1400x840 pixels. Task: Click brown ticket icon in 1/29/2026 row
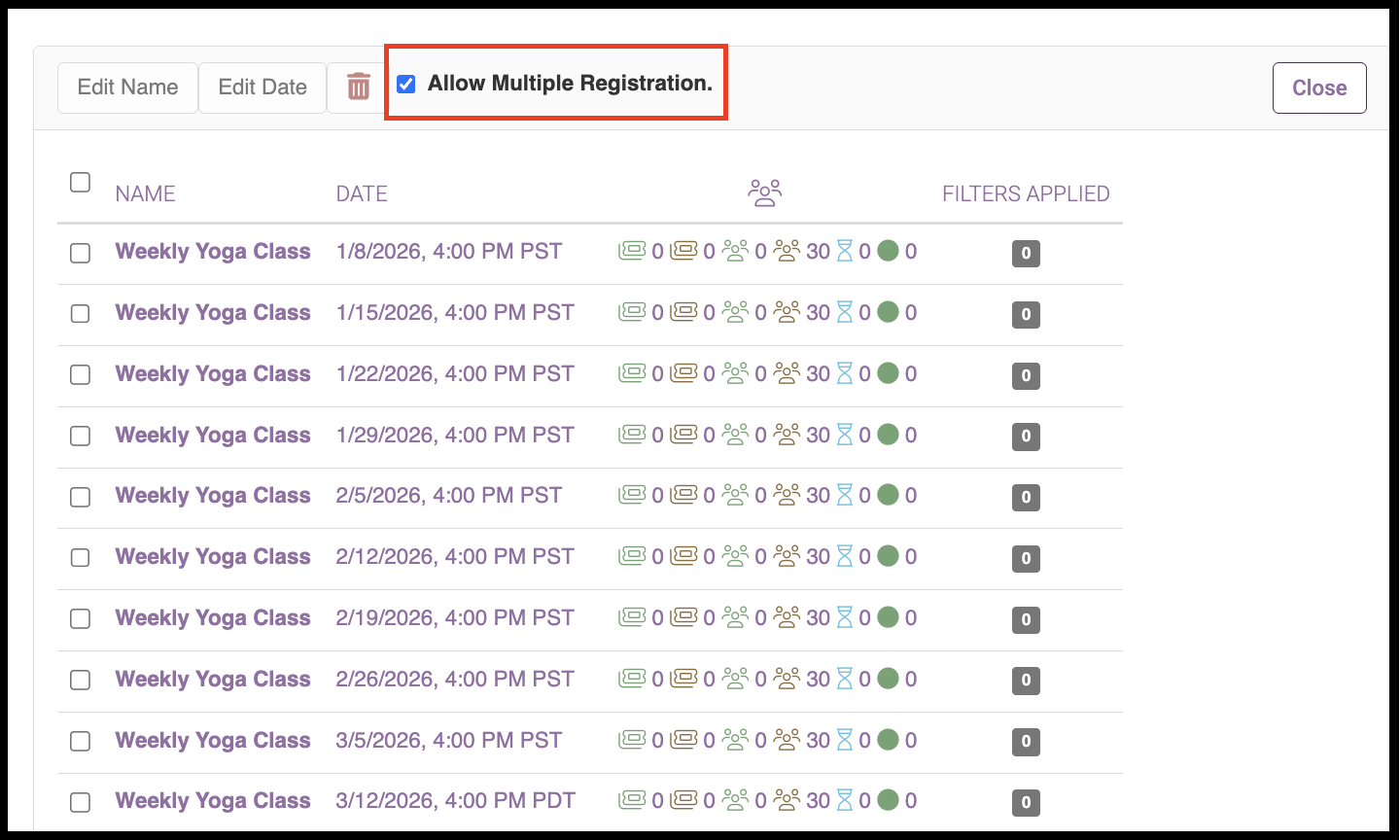[x=683, y=436]
